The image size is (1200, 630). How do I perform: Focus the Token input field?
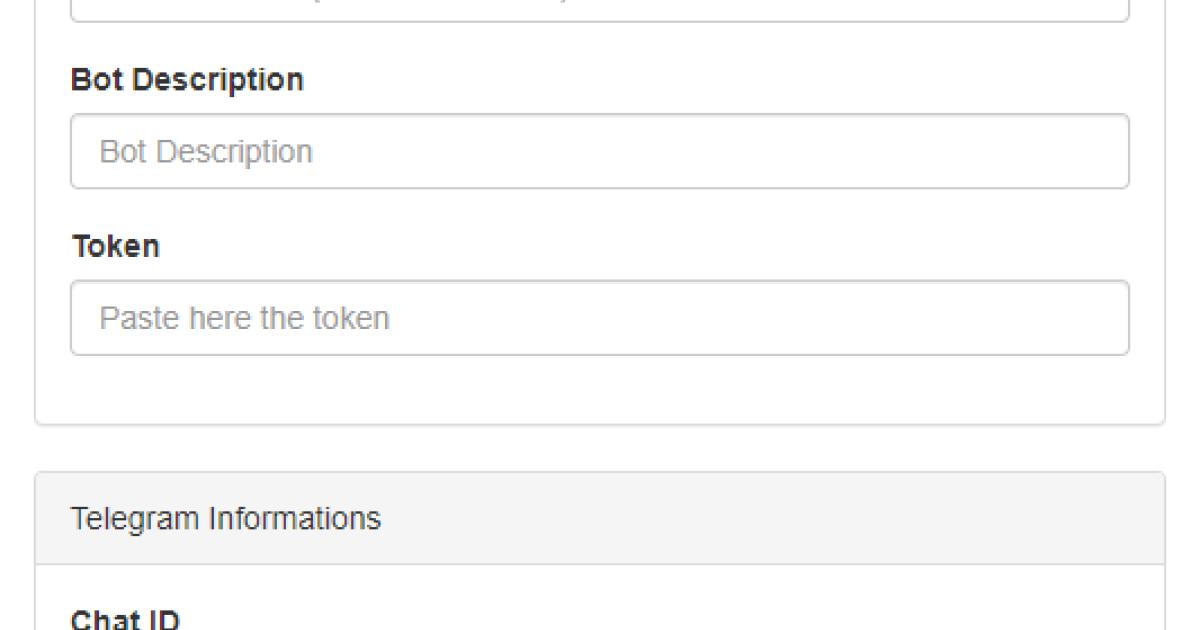coord(600,318)
